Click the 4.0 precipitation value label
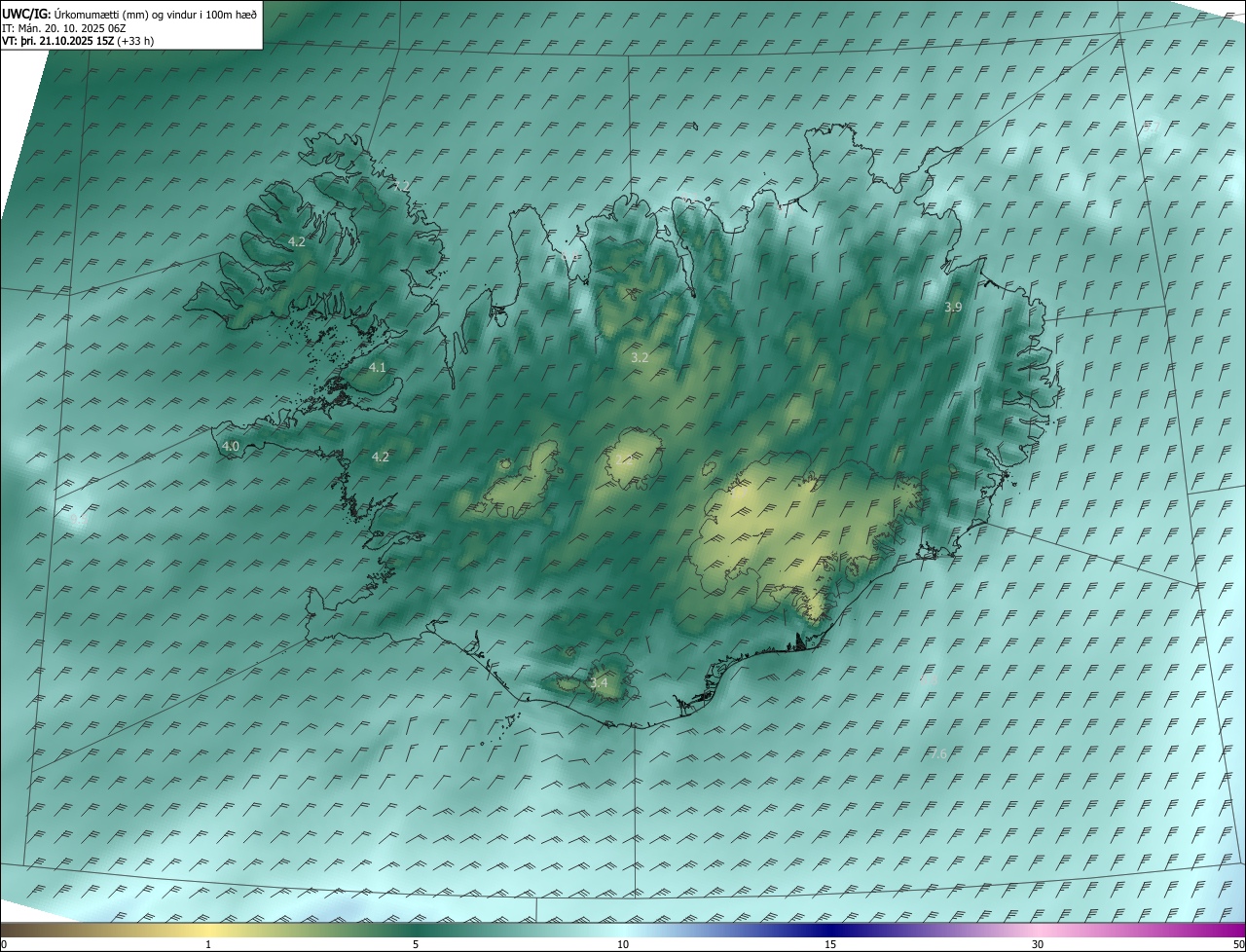The image size is (1246, 952). coord(231,446)
